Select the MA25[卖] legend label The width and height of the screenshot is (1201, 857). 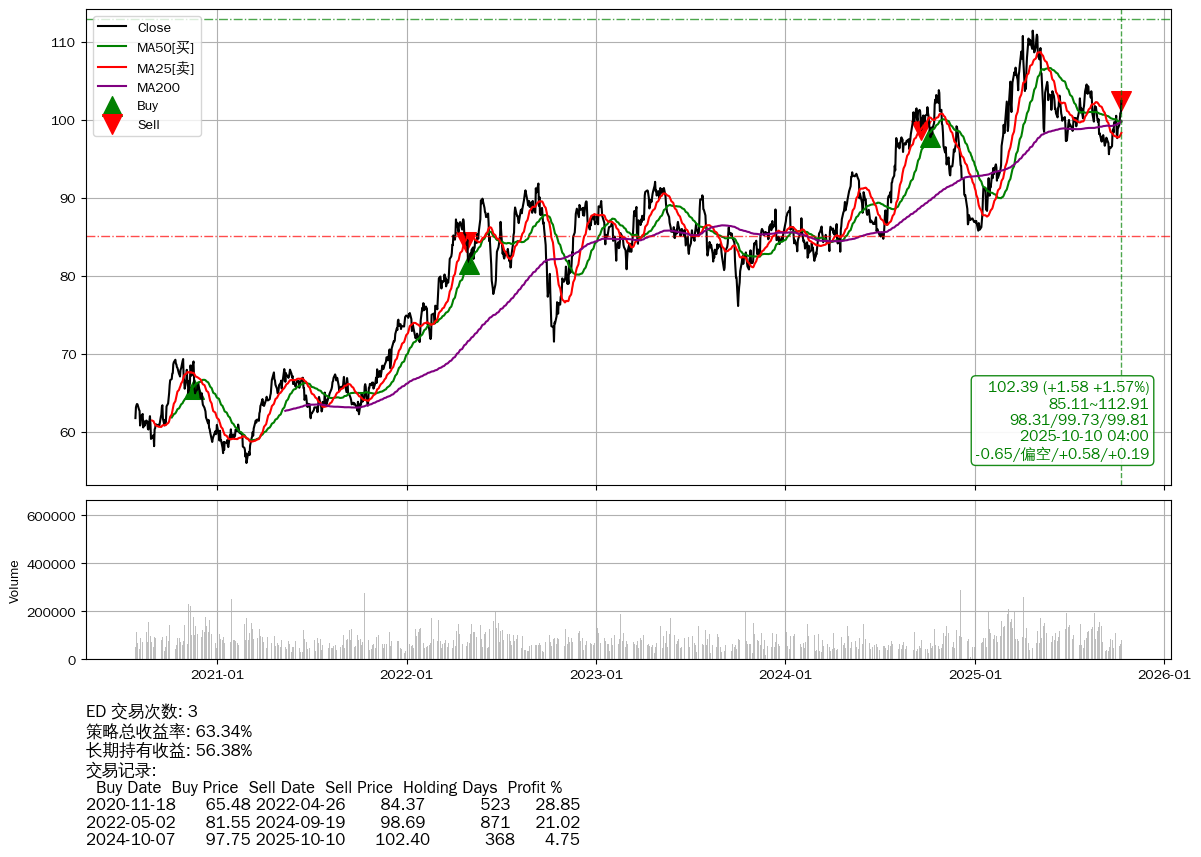click(x=165, y=68)
